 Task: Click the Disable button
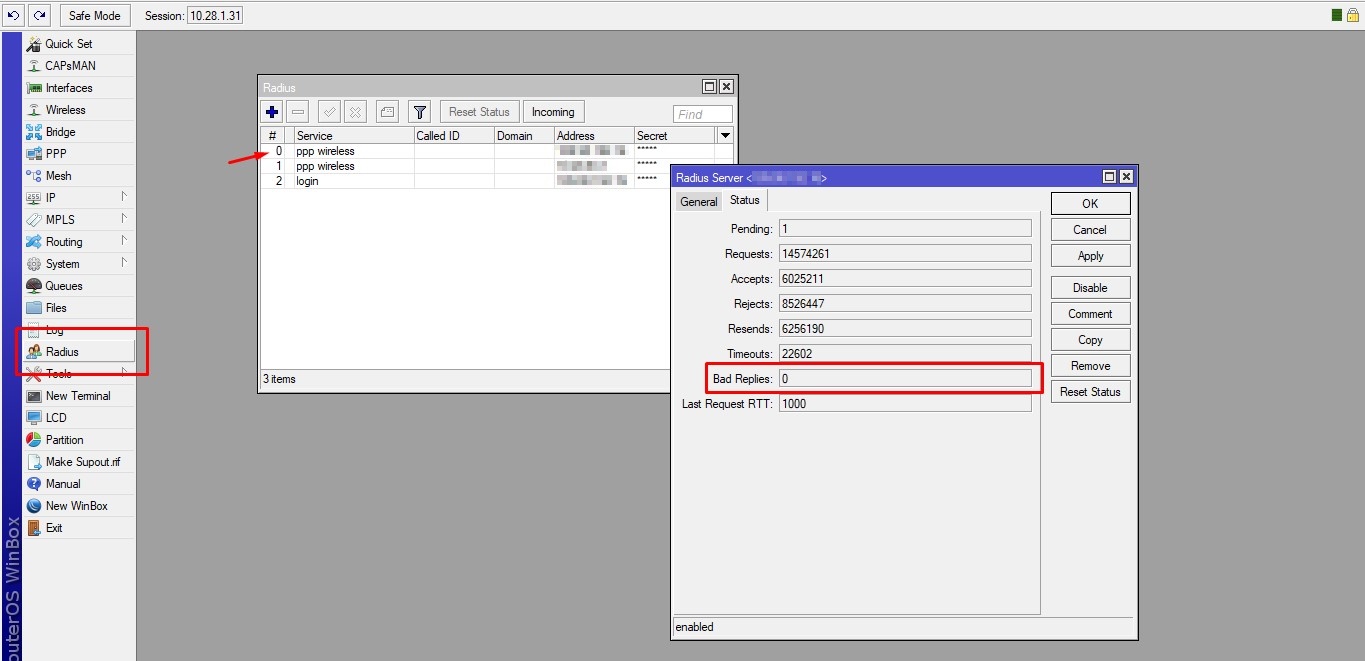click(1090, 287)
